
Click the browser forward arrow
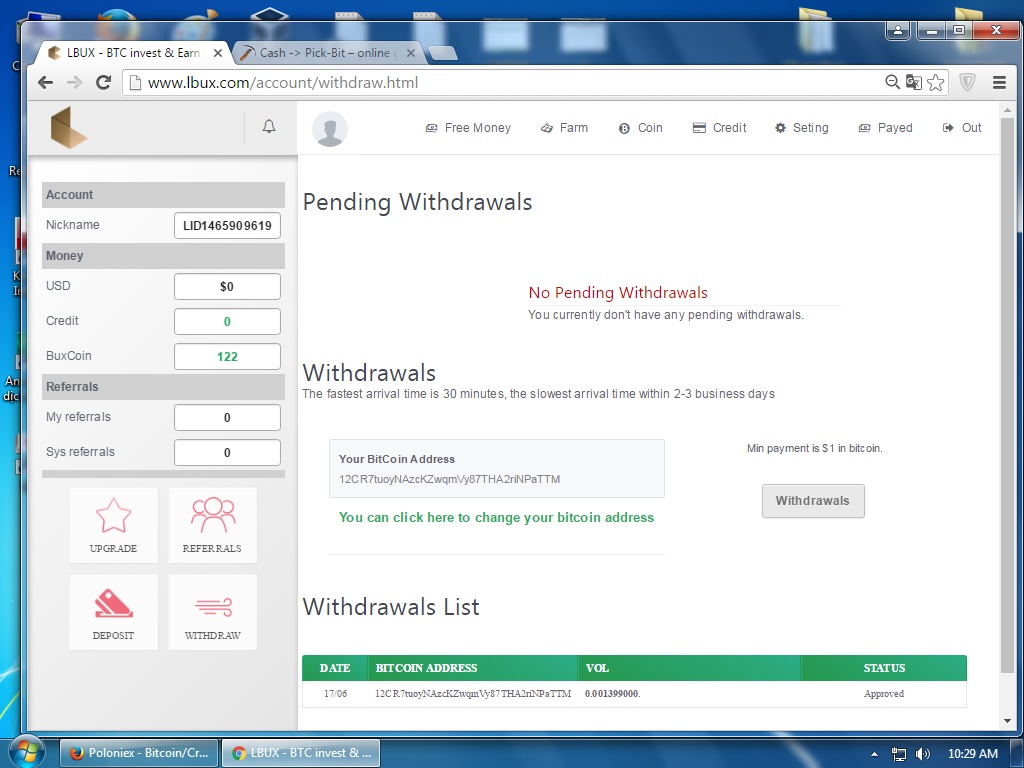pos(74,82)
